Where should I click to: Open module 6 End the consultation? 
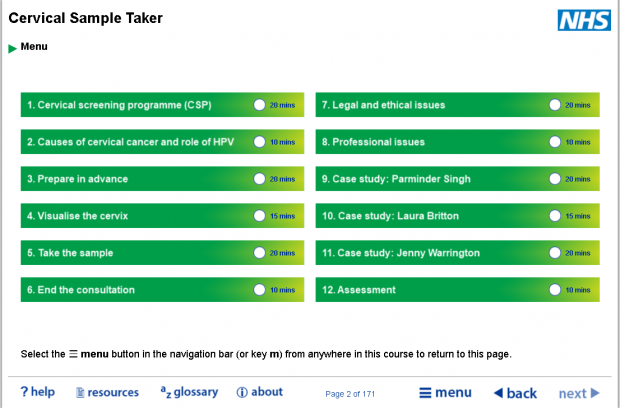click(x=163, y=290)
